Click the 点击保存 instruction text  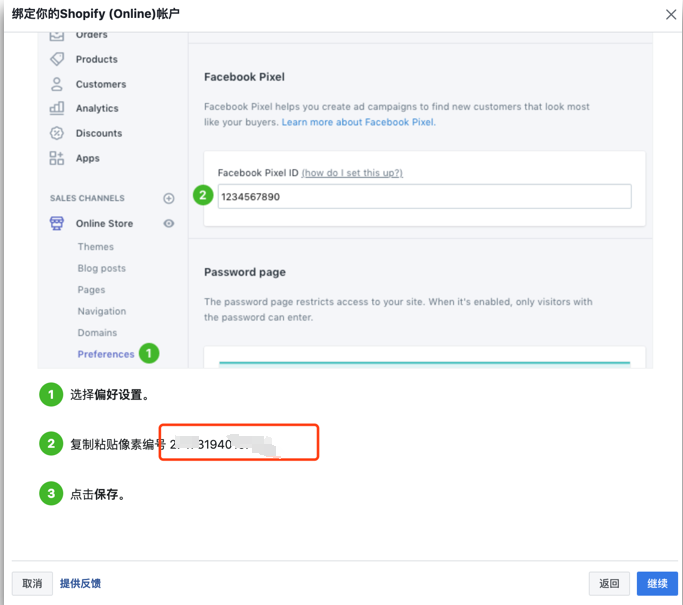(x=98, y=494)
